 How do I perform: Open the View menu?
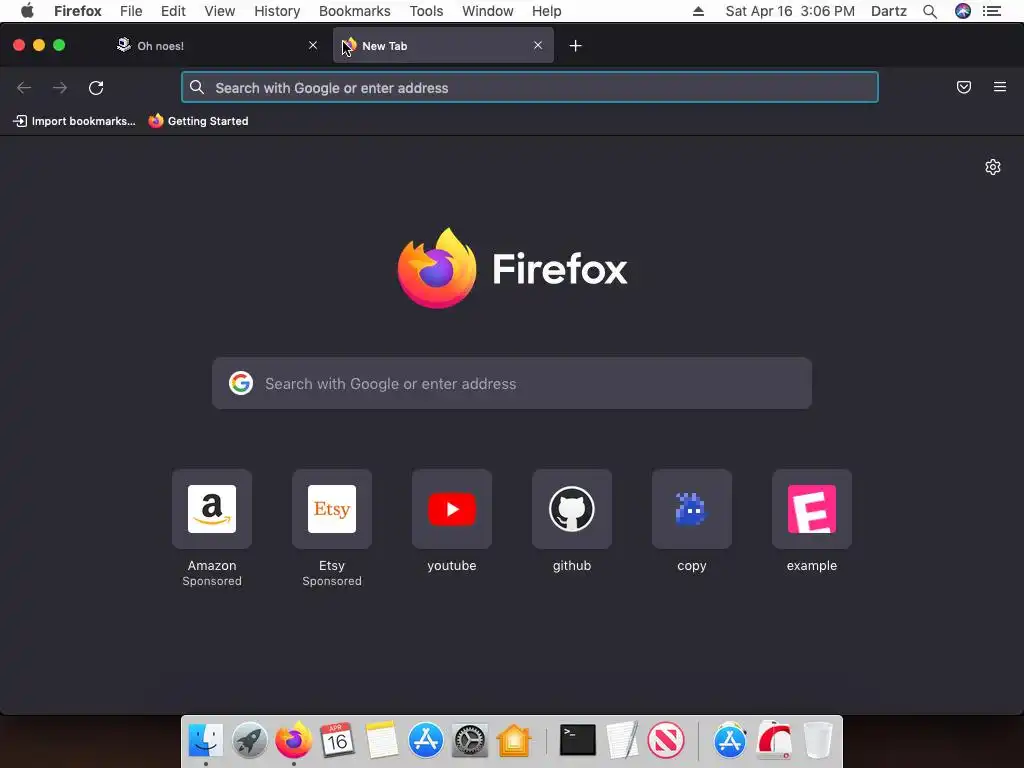click(219, 11)
